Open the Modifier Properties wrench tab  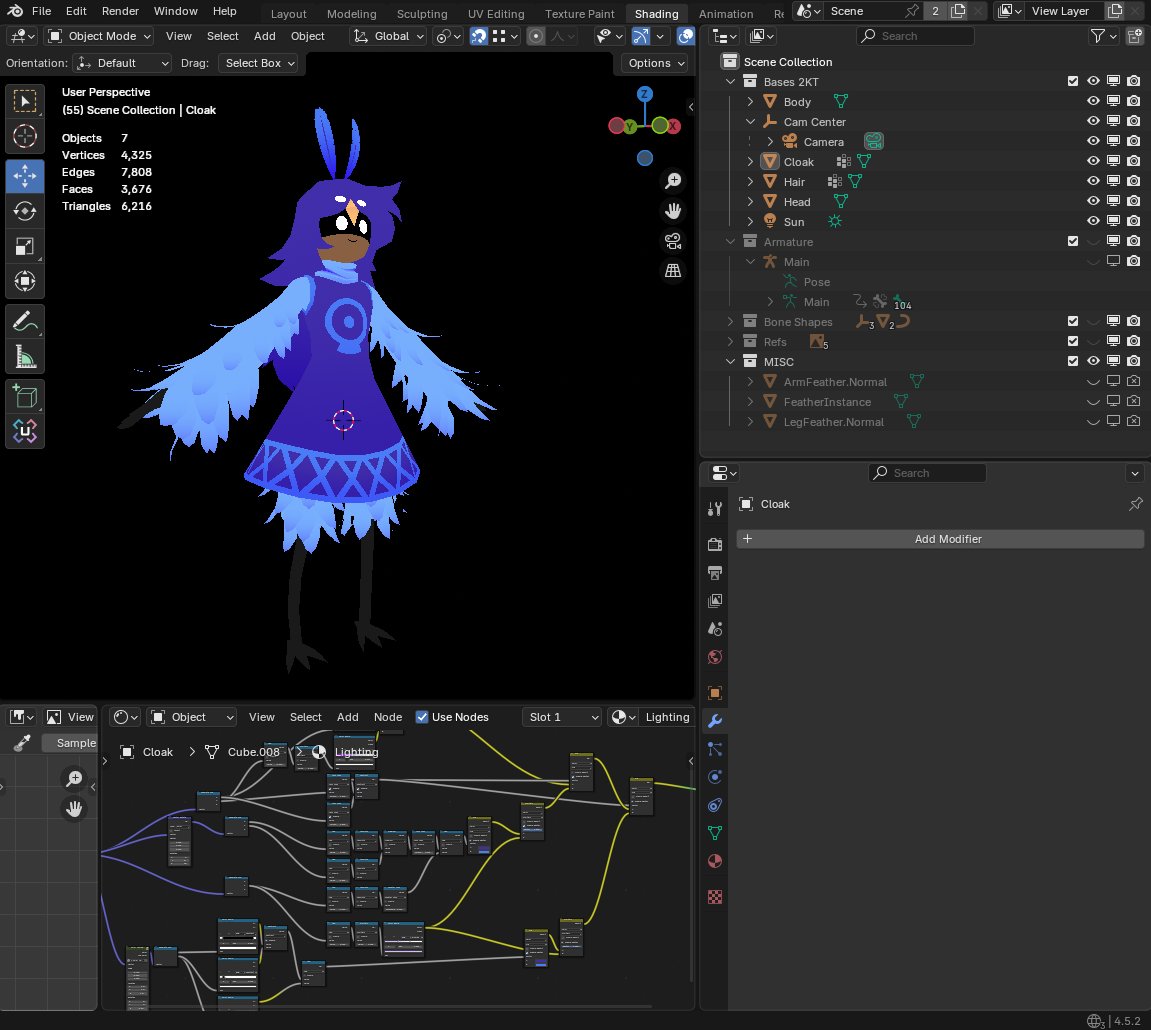pyautogui.click(x=714, y=720)
